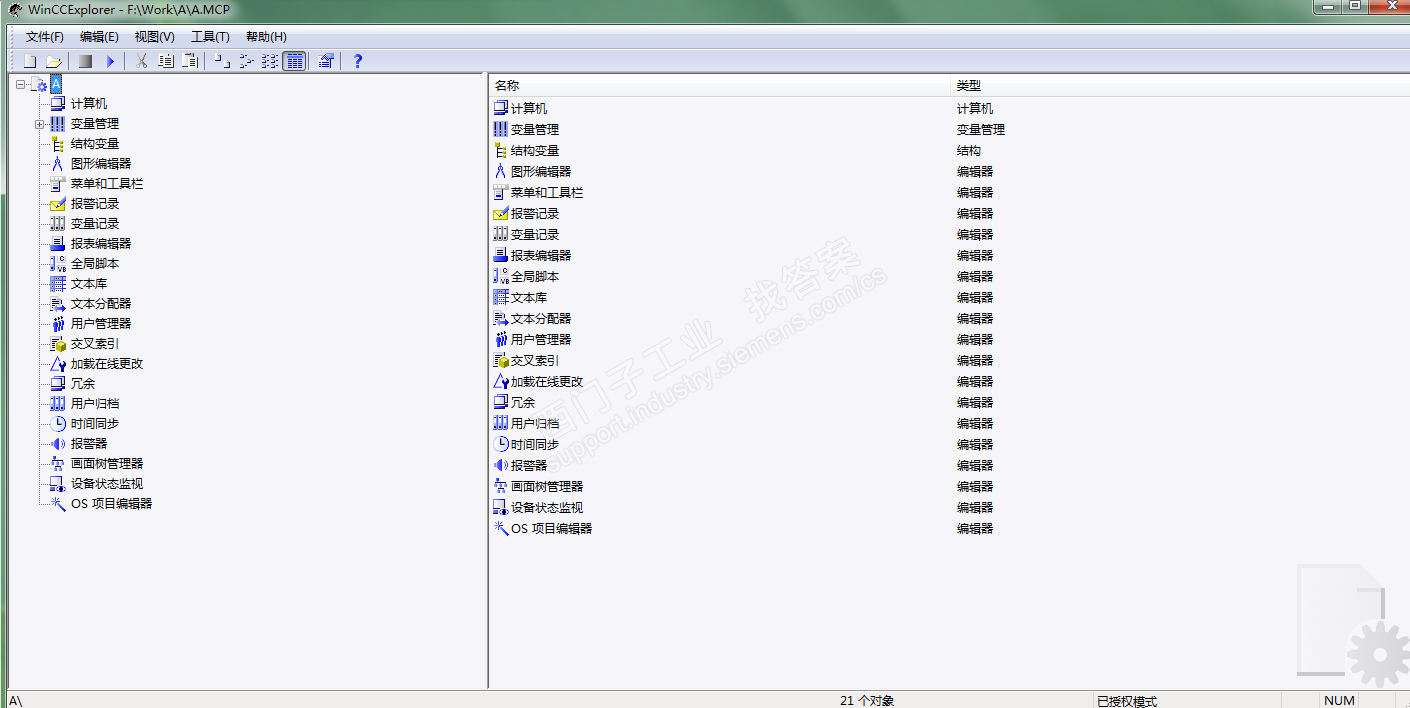Select 全局脚本 icon in the project tree
The height and width of the screenshot is (708, 1410).
point(58,264)
